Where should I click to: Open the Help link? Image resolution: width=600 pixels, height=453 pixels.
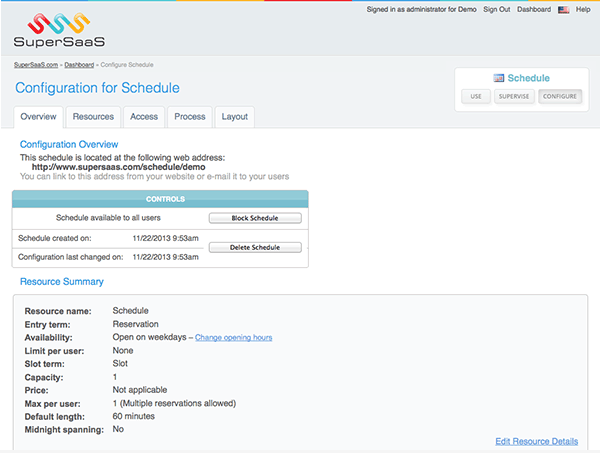[582, 9]
